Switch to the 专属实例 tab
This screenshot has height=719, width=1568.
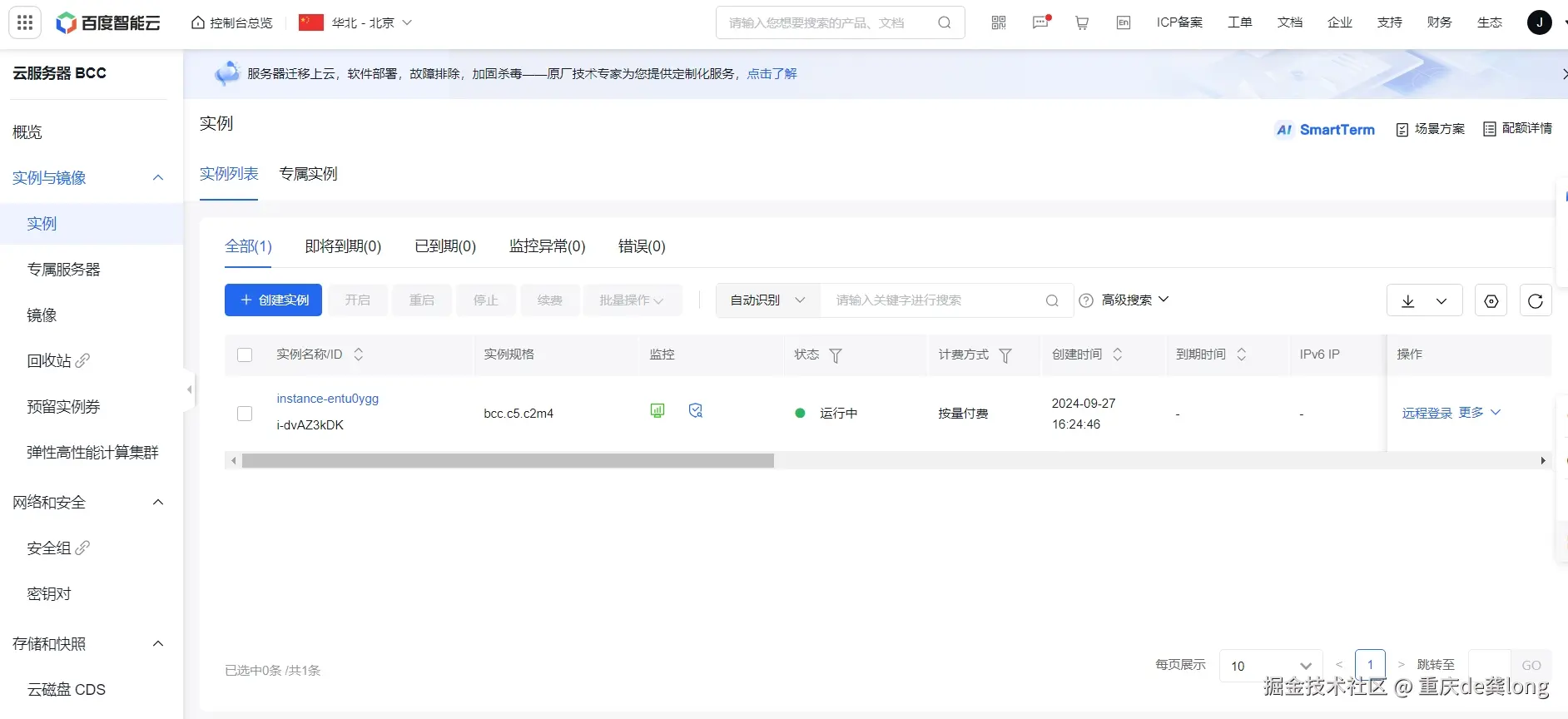[x=308, y=174]
